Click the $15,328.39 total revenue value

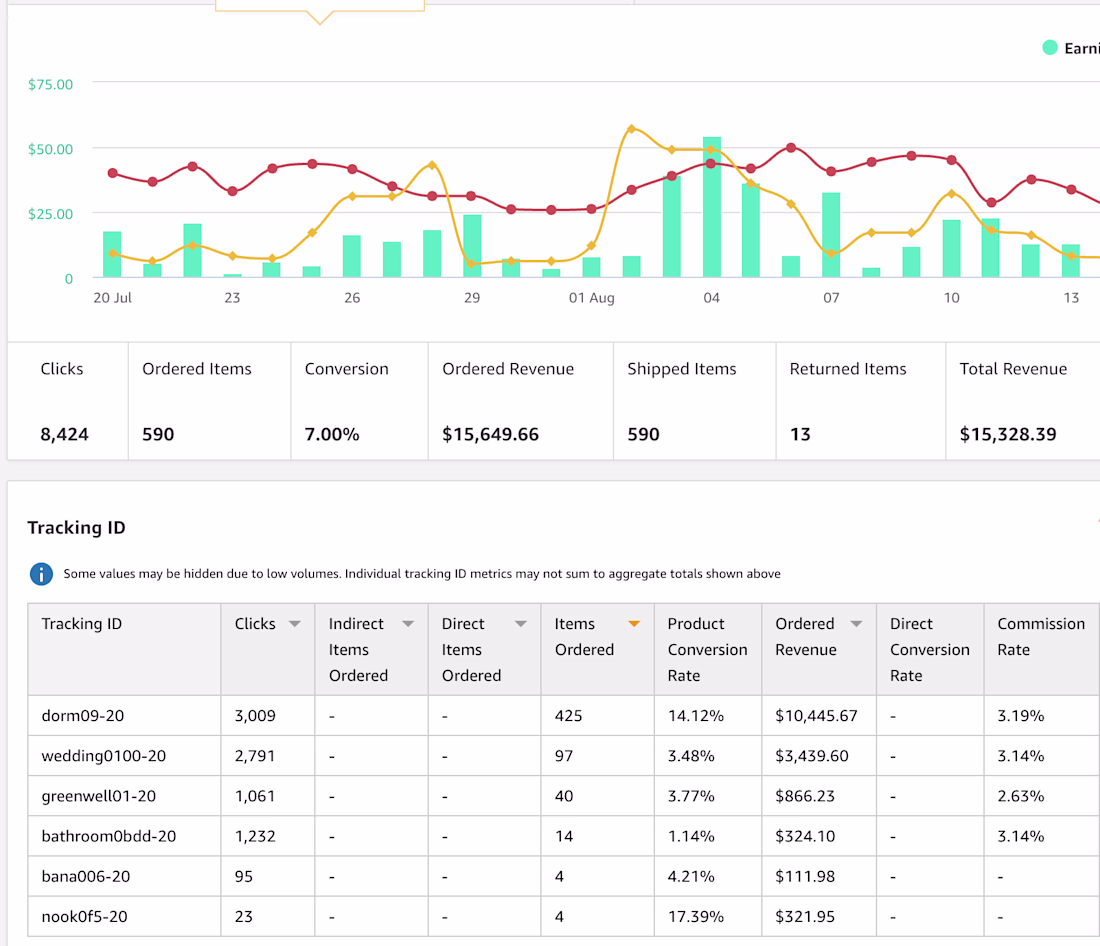[1007, 434]
